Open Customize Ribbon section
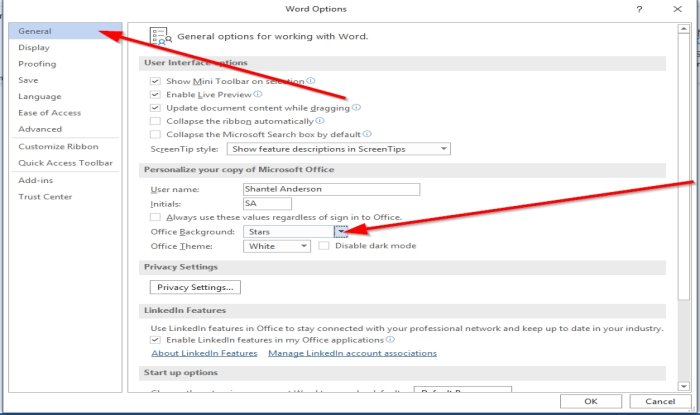Screen dimensions: 700x415 pyautogui.click(x=58, y=146)
